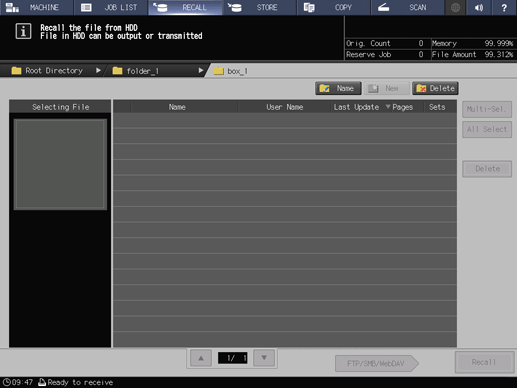Click the Root Directory folder icon
The image size is (517, 388).
pyautogui.click(x=16, y=70)
